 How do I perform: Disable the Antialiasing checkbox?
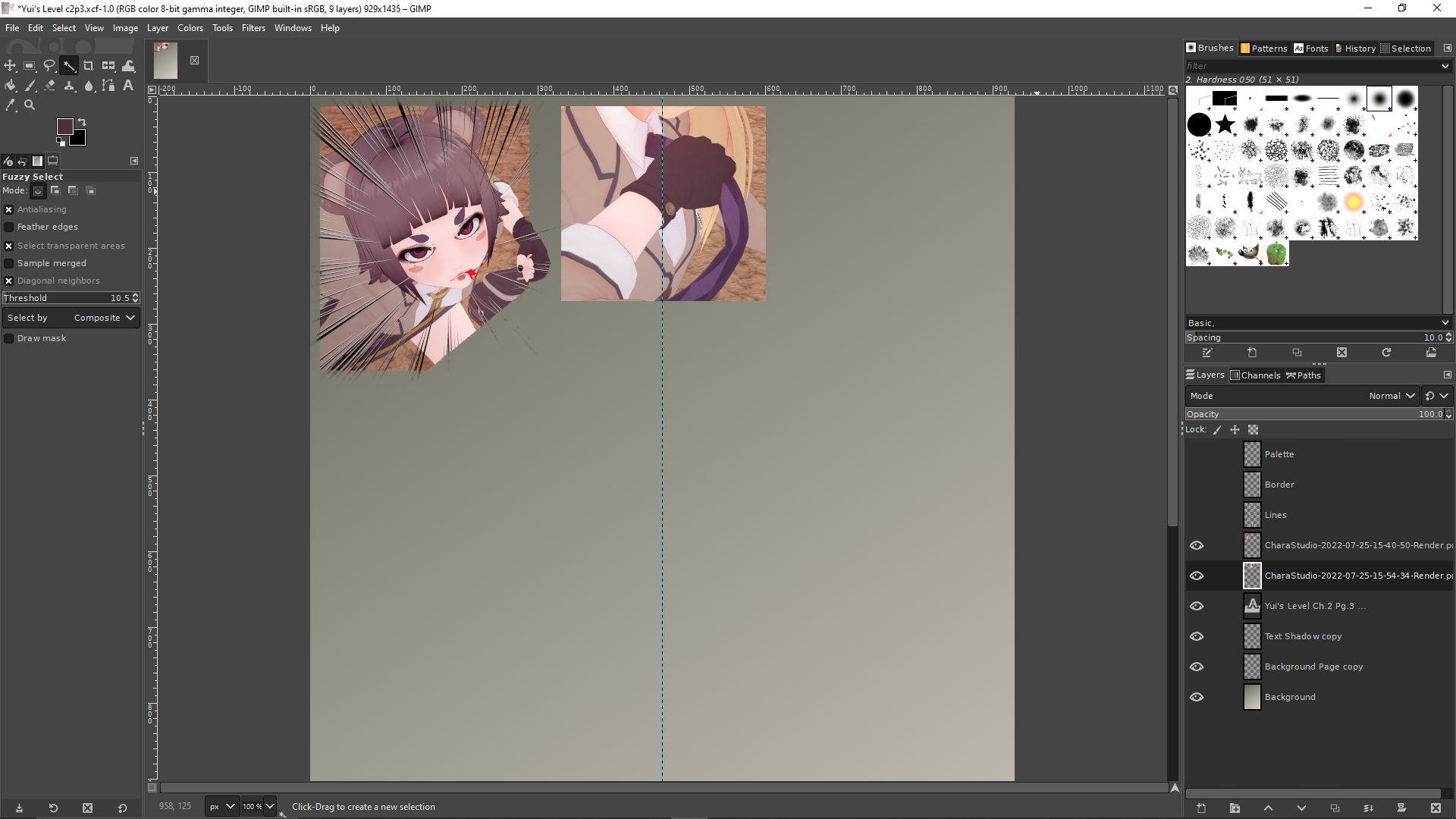tap(9, 209)
